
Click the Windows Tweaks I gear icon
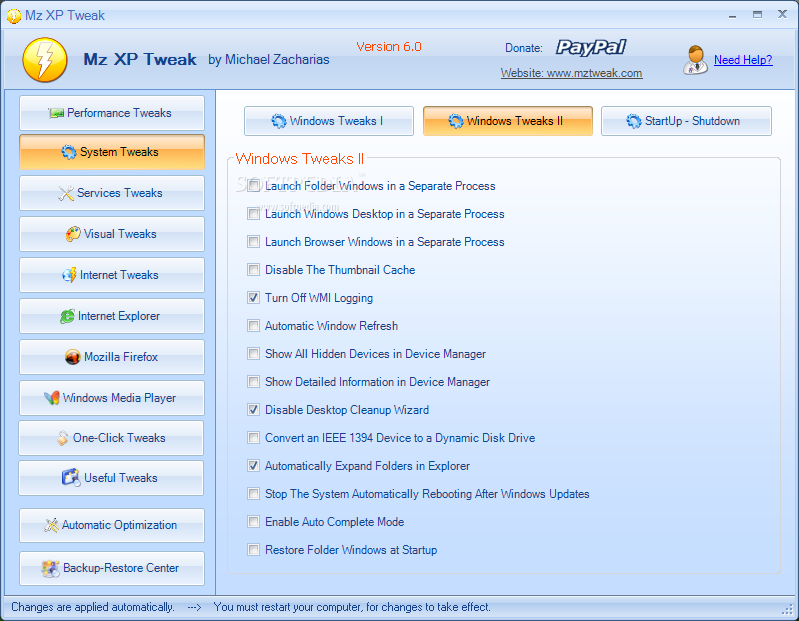point(279,121)
